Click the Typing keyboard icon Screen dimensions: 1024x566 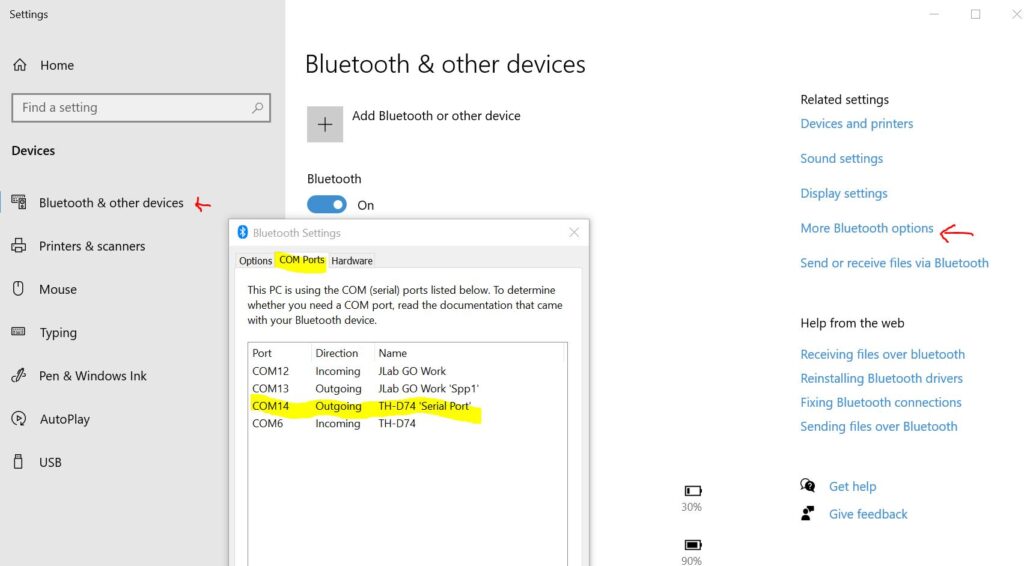[18, 332]
